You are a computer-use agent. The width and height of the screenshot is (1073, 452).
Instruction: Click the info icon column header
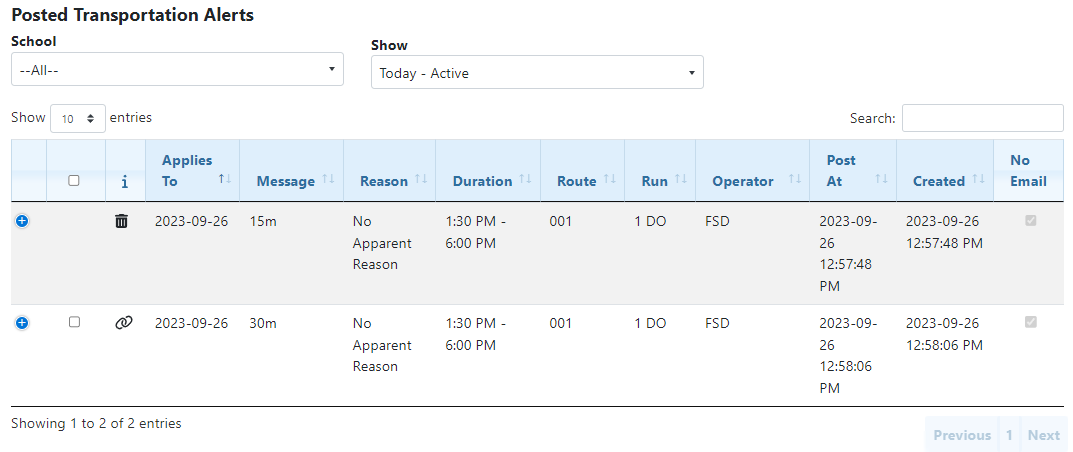click(124, 181)
